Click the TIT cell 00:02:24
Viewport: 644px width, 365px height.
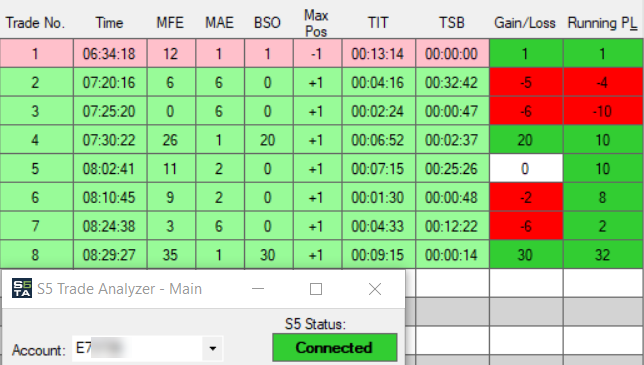379,111
